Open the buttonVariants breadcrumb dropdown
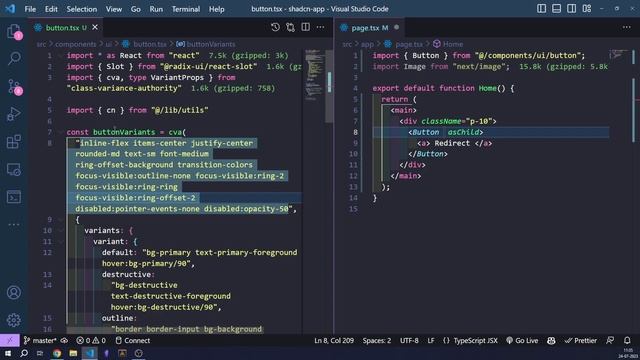 coord(206,44)
